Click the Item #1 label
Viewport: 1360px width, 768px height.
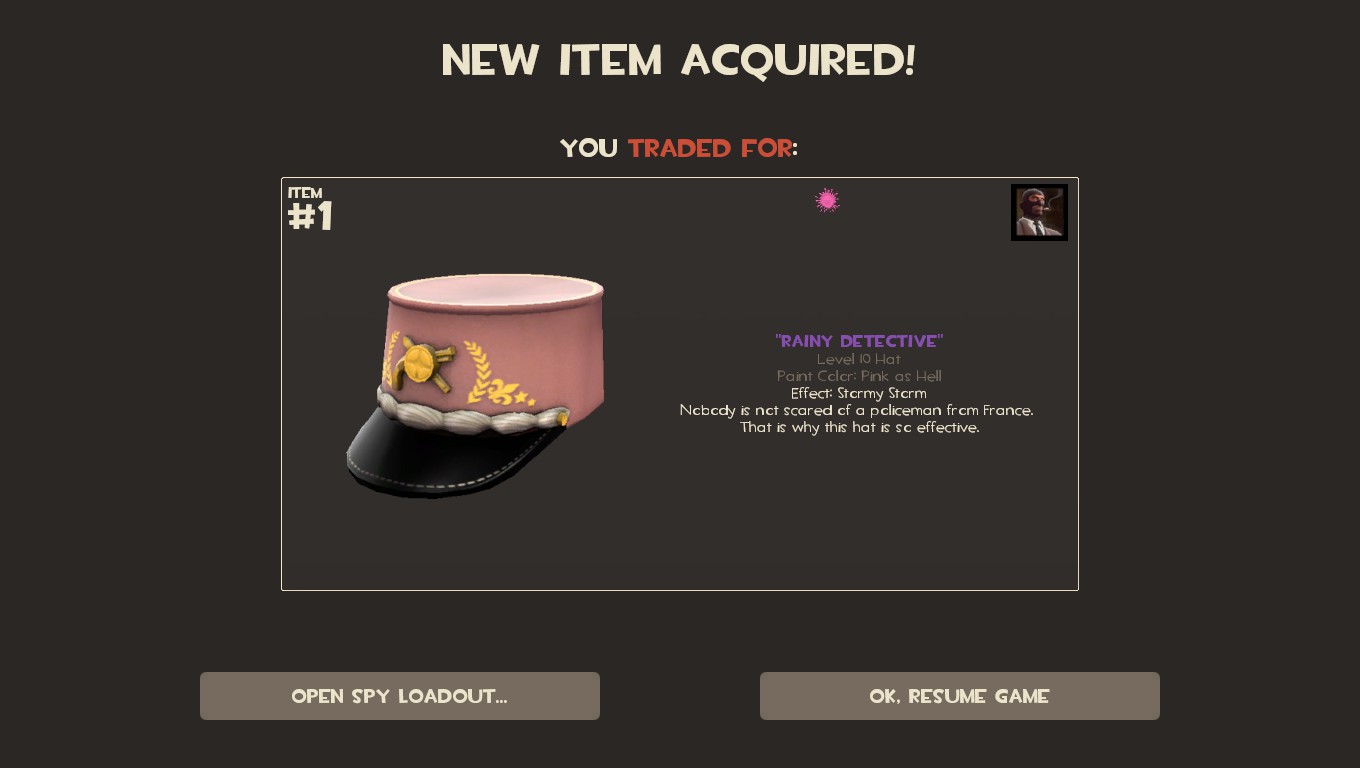tap(310, 210)
